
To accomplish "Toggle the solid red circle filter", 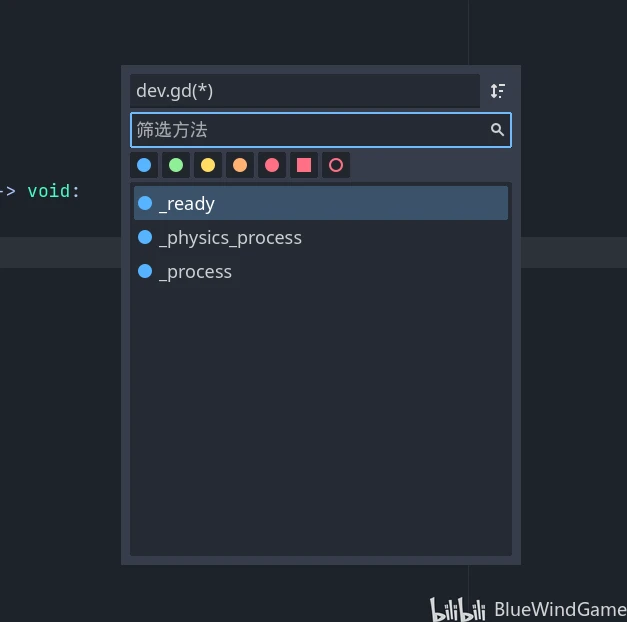I will pyautogui.click(x=272, y=165).
